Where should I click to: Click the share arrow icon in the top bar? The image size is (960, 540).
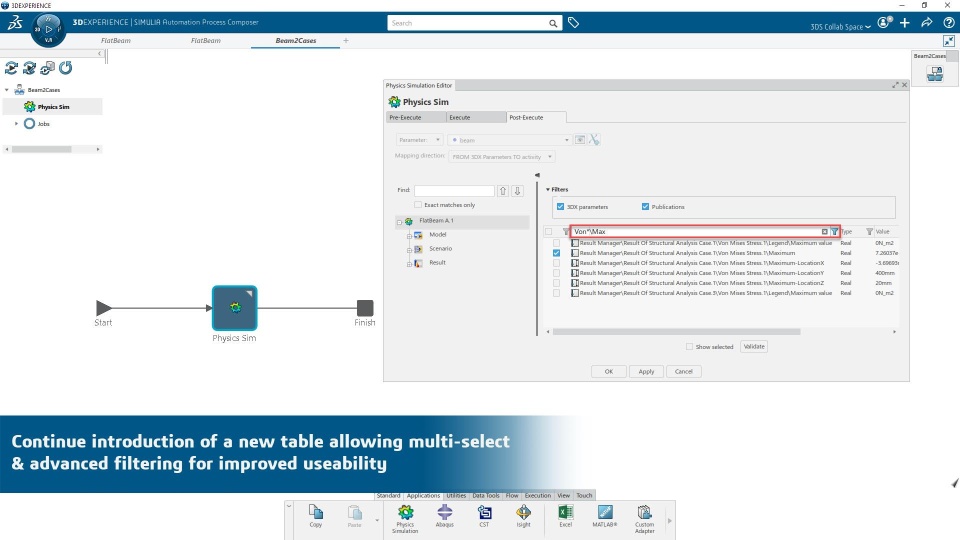click(927, 23)
